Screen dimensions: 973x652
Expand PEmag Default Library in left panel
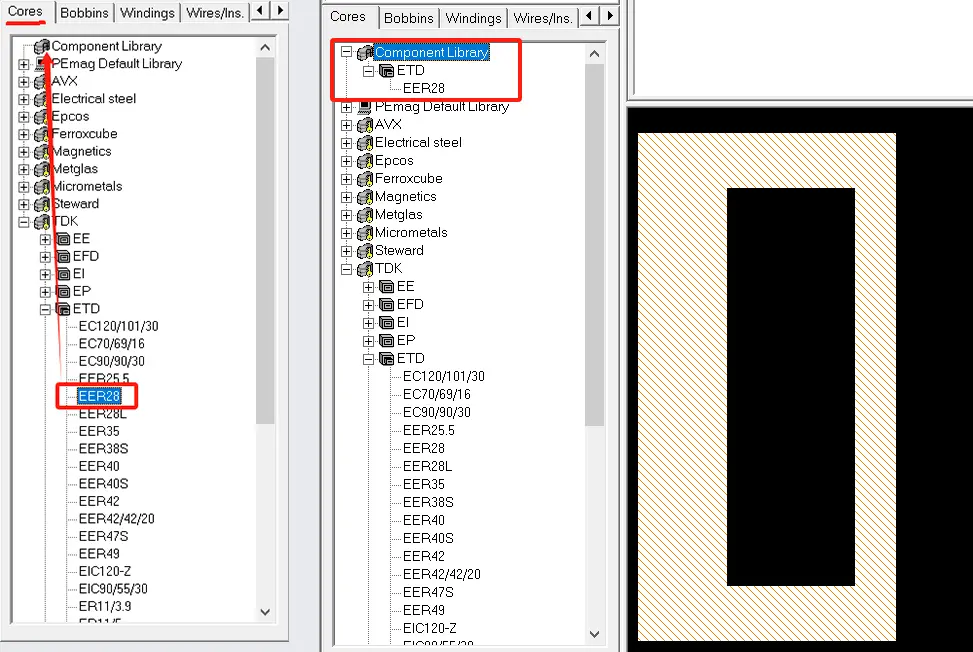(24, 64)
